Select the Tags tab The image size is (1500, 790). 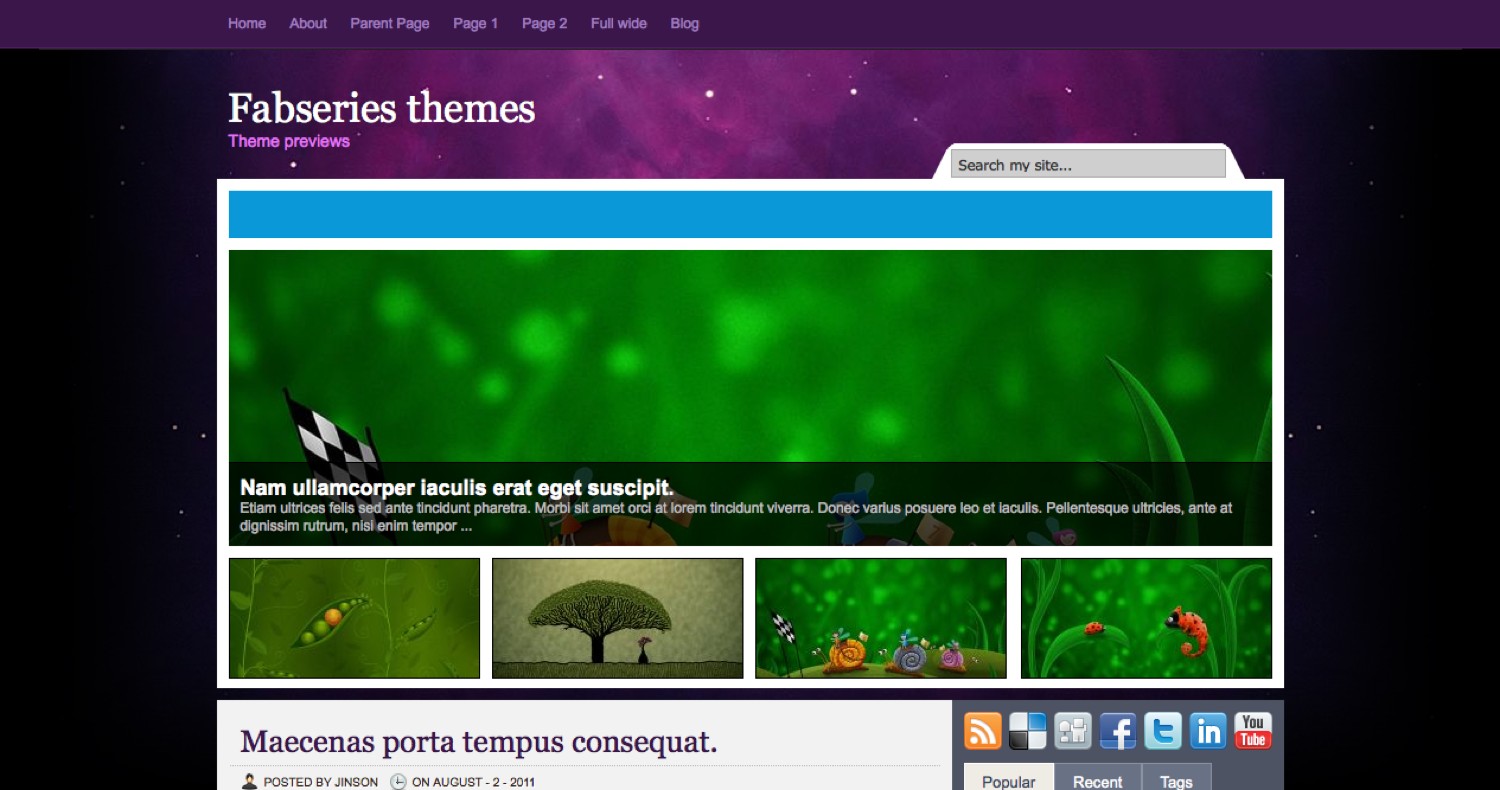1176,781
